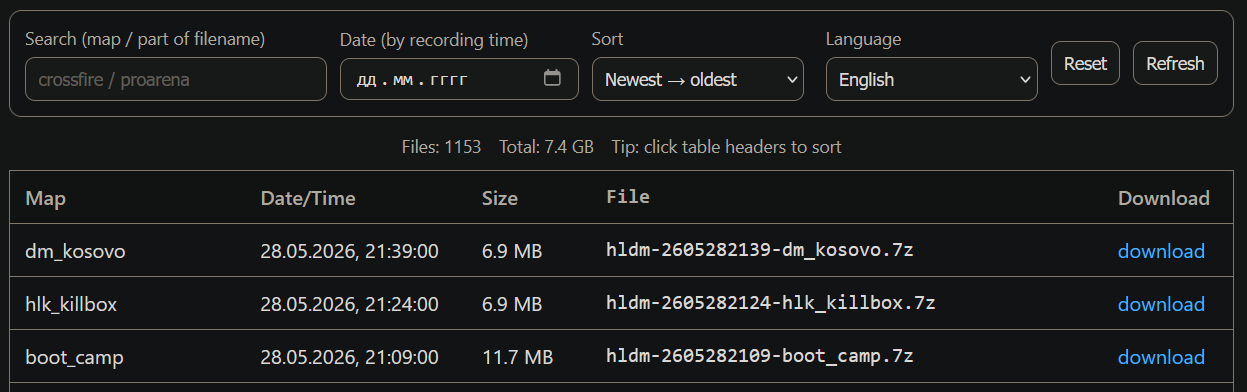This screenshot has height=392, width=1247.
Task: Sort by the Map column header
Action: [x=45, y=198]
